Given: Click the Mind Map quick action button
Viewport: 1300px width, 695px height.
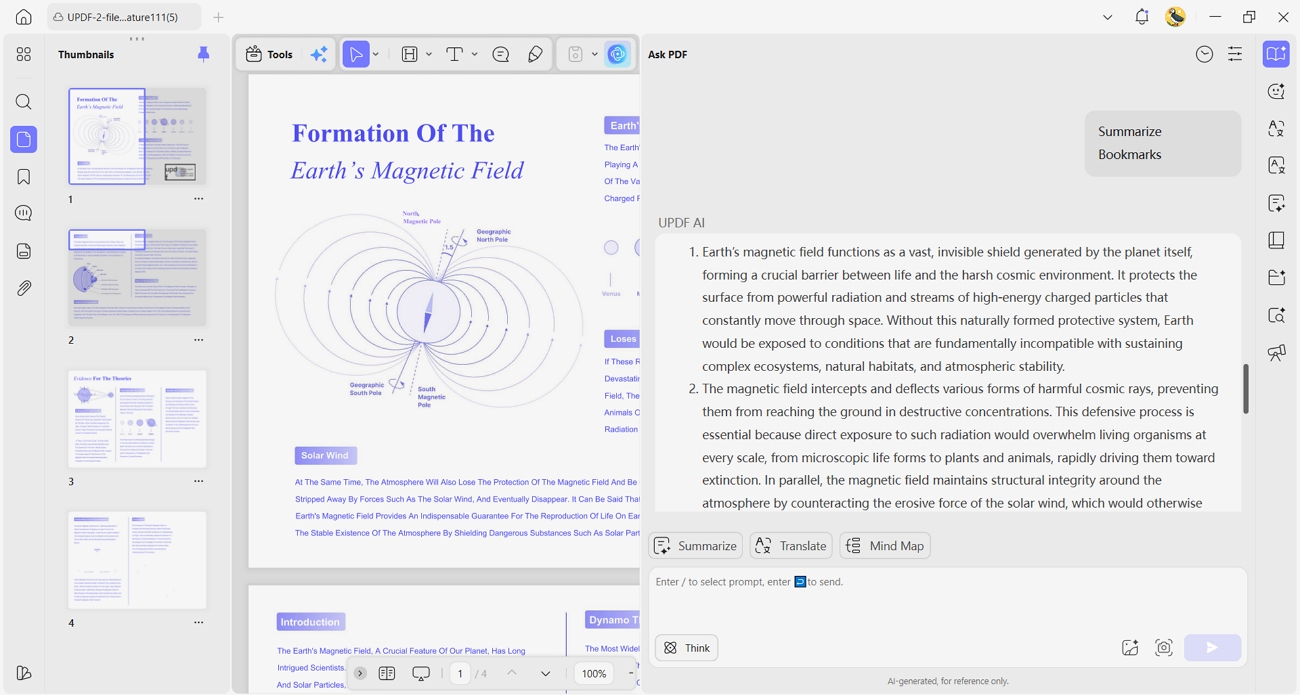Looking at the screenshot, I should (x=885, y=545).
